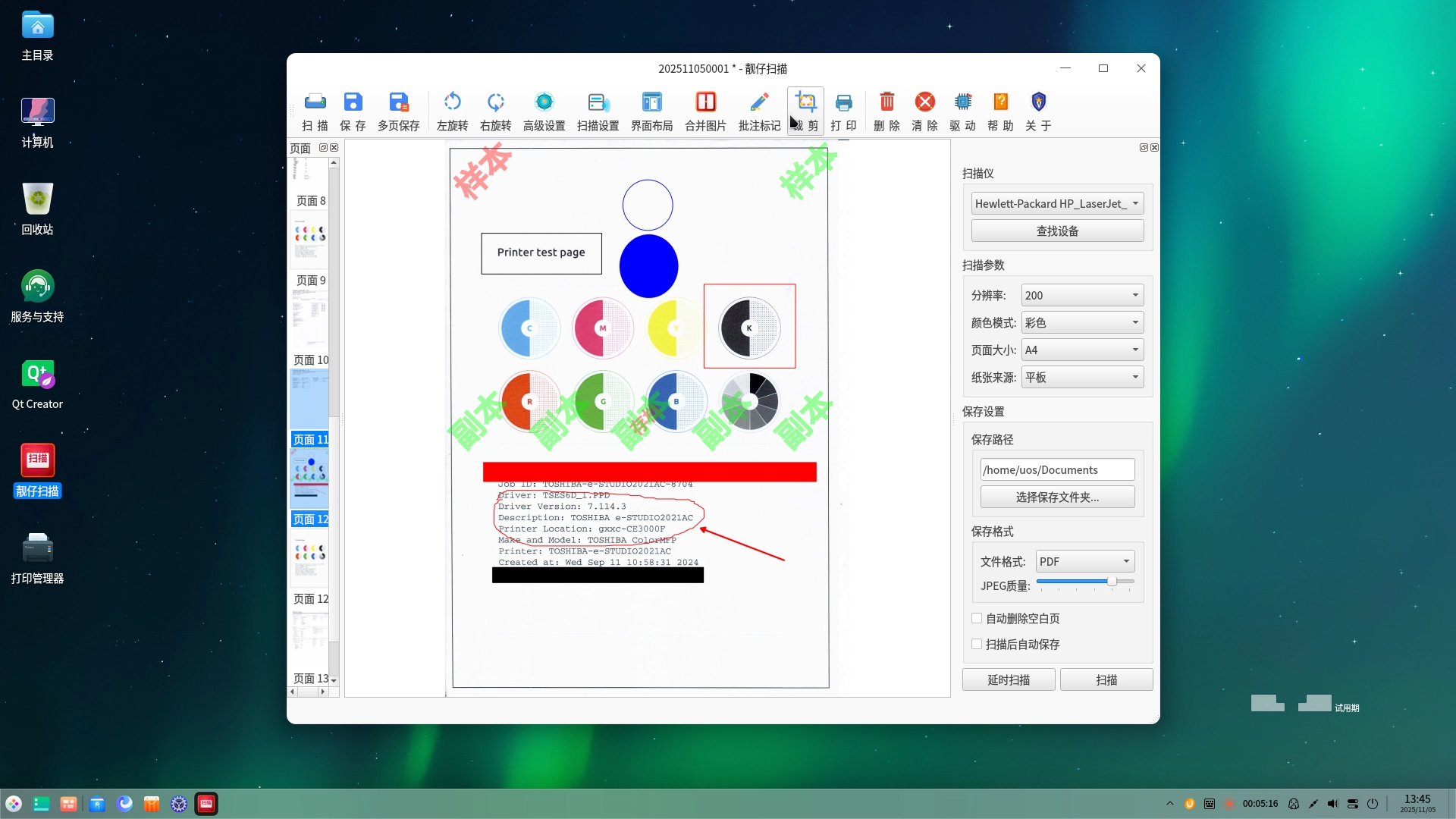Rotate image left with 左旋转
Viewport: 1456px width, 819px height.
coord(453,111)
